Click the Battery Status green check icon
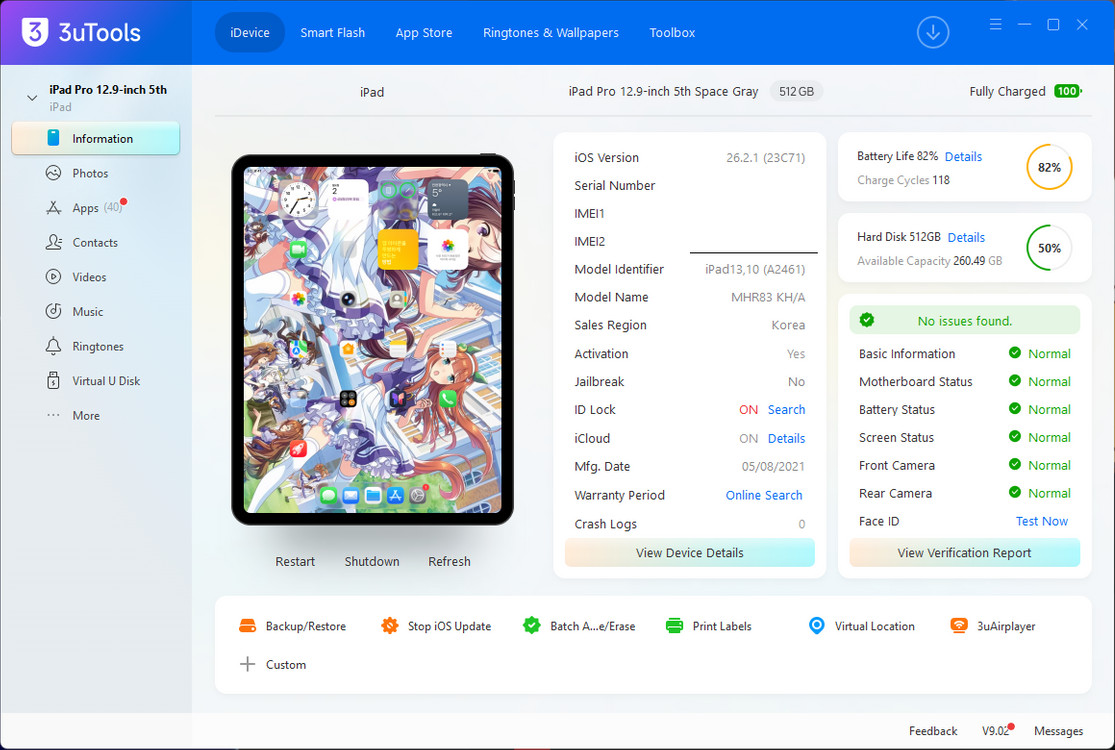Screen dimensions: 1115x750 pos(1015,409)
